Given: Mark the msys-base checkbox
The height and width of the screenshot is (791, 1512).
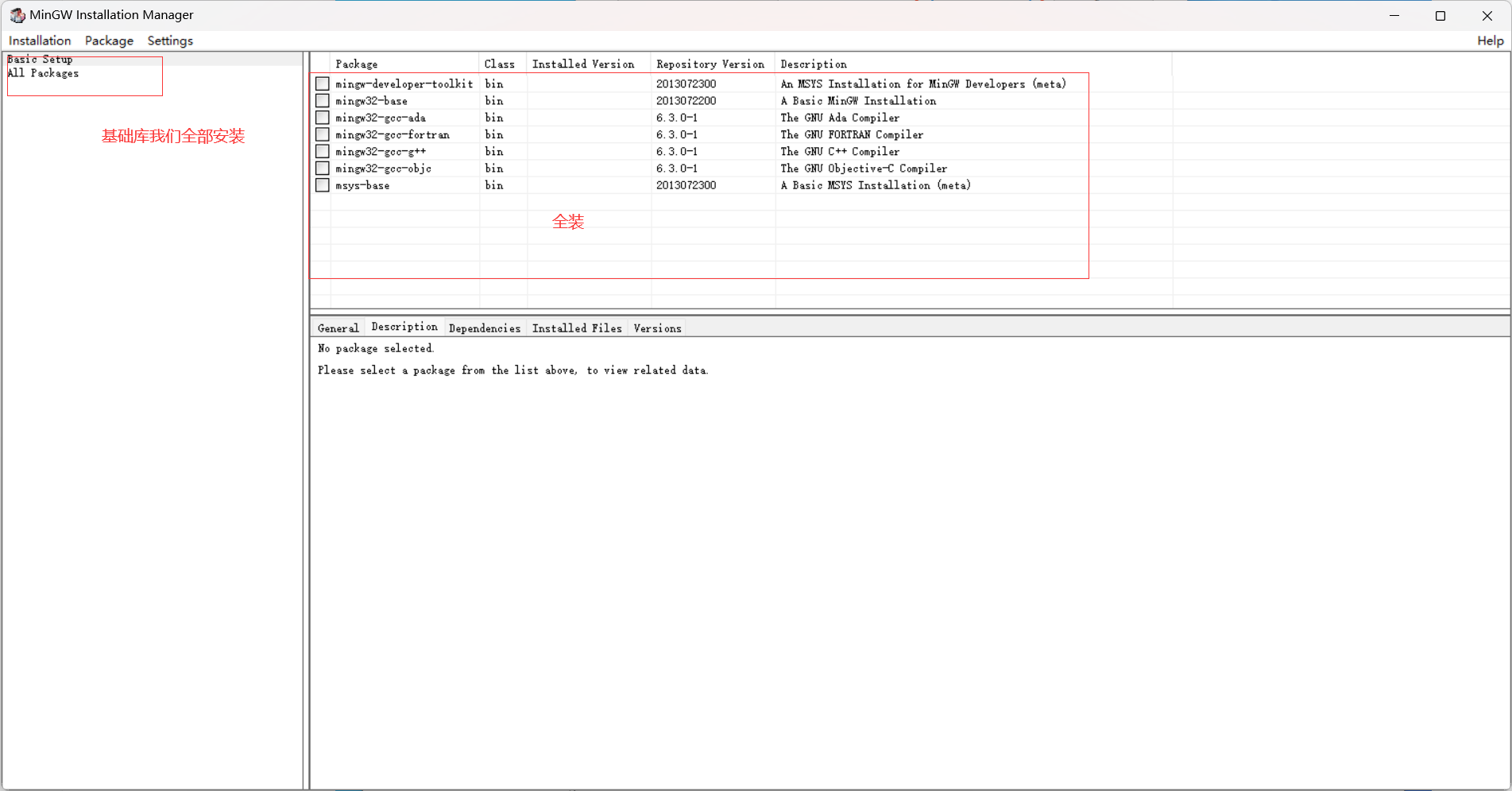Looking at the screenshot, I should [x=323, y=185].
